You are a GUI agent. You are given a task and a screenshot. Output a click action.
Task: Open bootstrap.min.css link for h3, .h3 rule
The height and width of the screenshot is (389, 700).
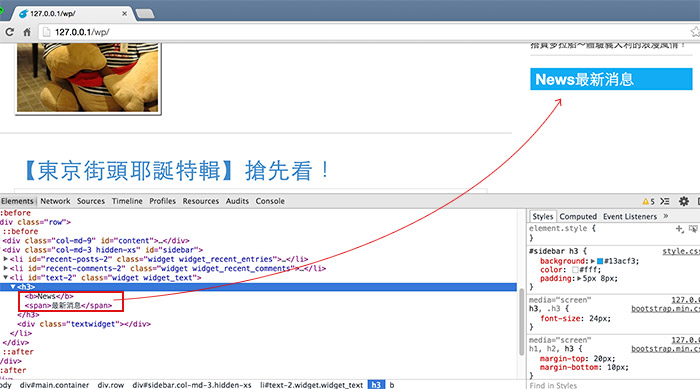pyautogui.click(x=665, y=309)
